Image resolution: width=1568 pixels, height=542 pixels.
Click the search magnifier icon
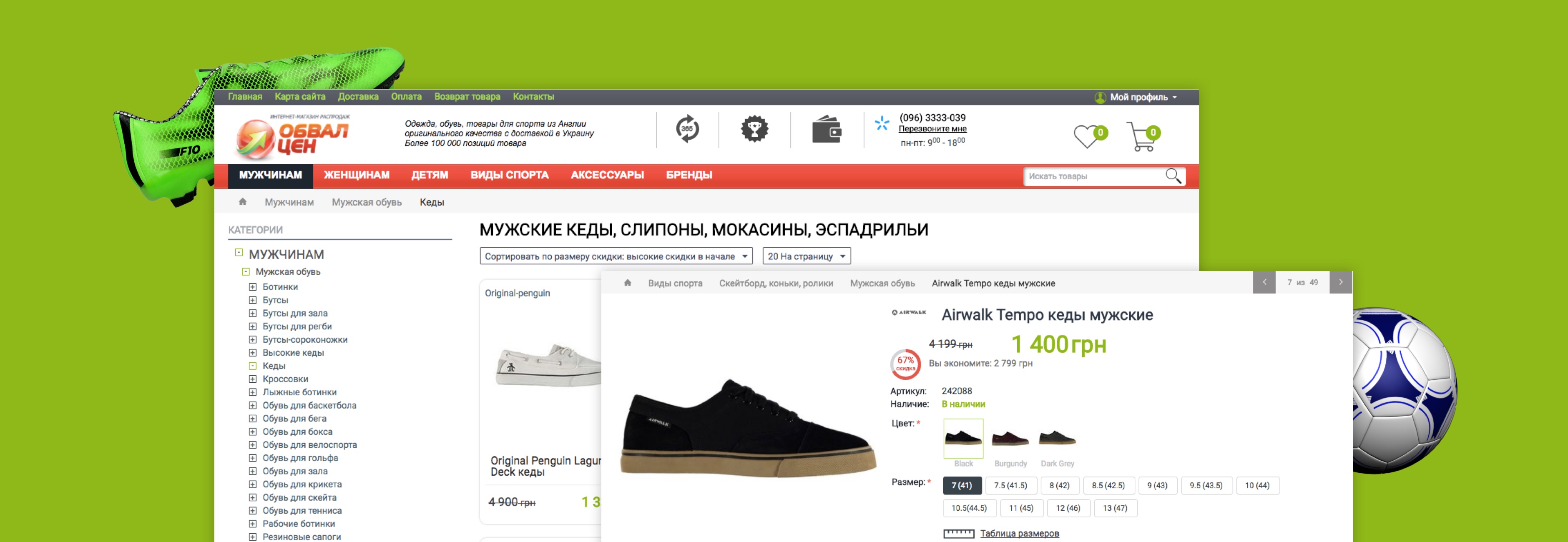pyautogui.click(x=1173, y=176)
